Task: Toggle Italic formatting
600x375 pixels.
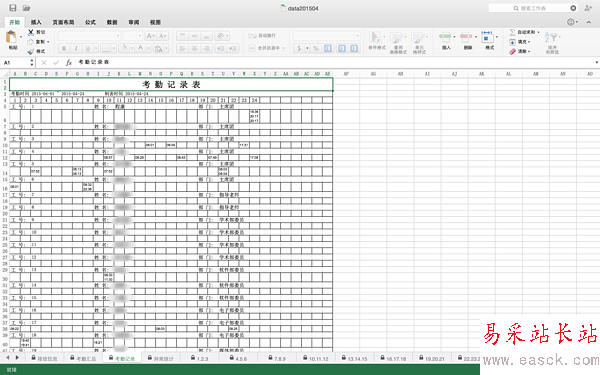Action: pyautogui.click(x=76, y=48)
